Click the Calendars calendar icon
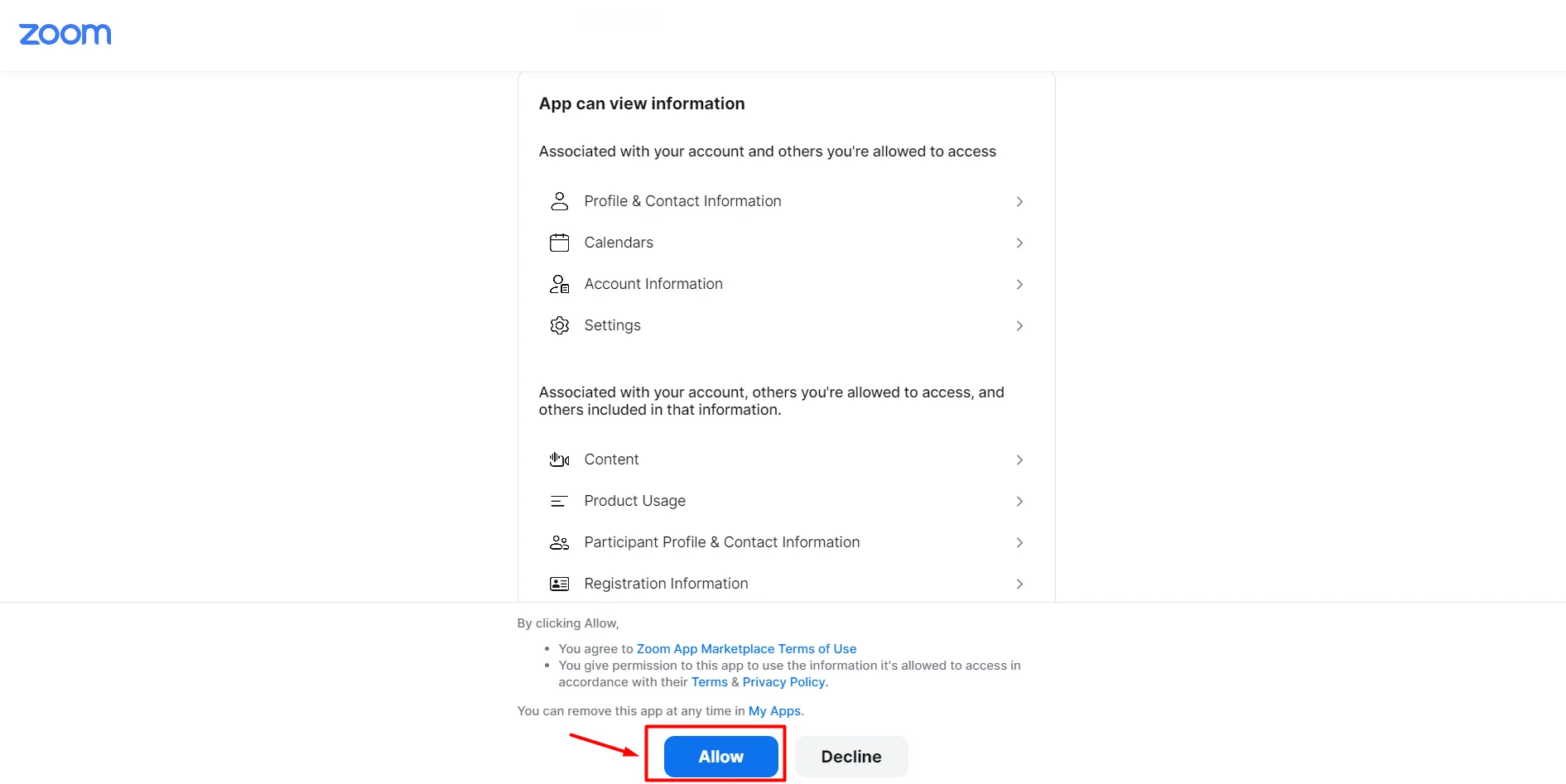This screenshot has height=784, width=1566. click(559, 243)
